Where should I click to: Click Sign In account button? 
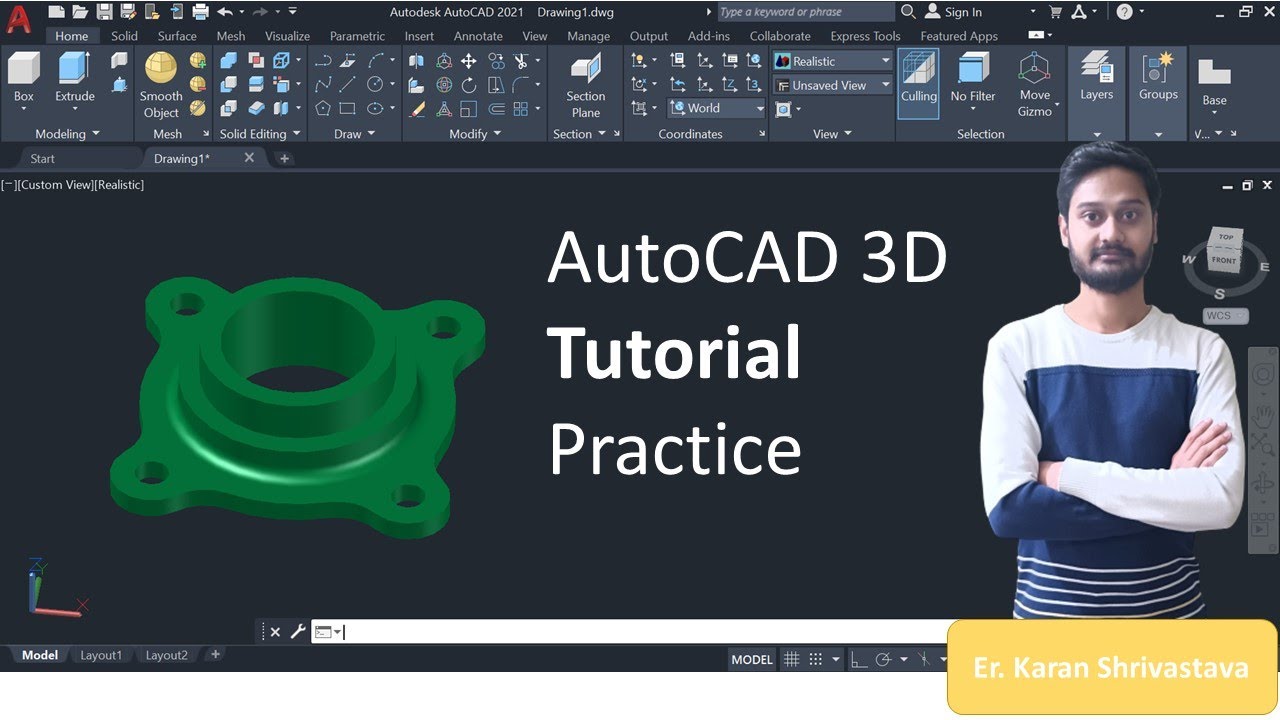953,12
